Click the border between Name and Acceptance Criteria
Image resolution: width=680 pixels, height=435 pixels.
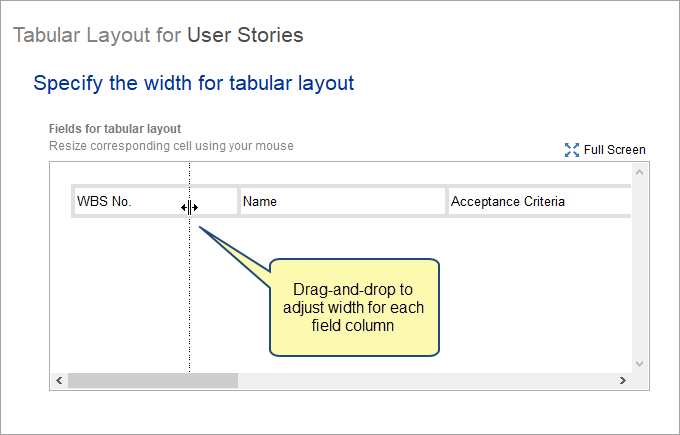click(447, 201)
